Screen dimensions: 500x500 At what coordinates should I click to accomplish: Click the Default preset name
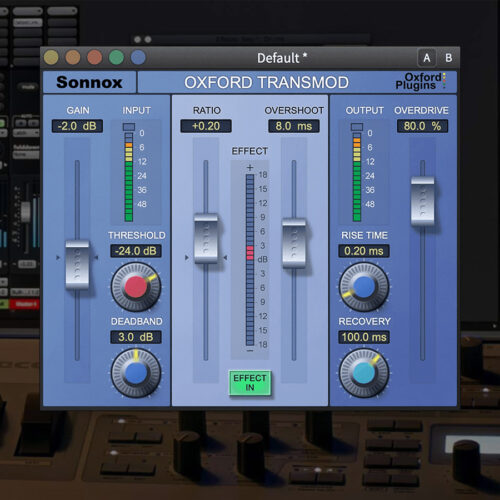(282, 58)
